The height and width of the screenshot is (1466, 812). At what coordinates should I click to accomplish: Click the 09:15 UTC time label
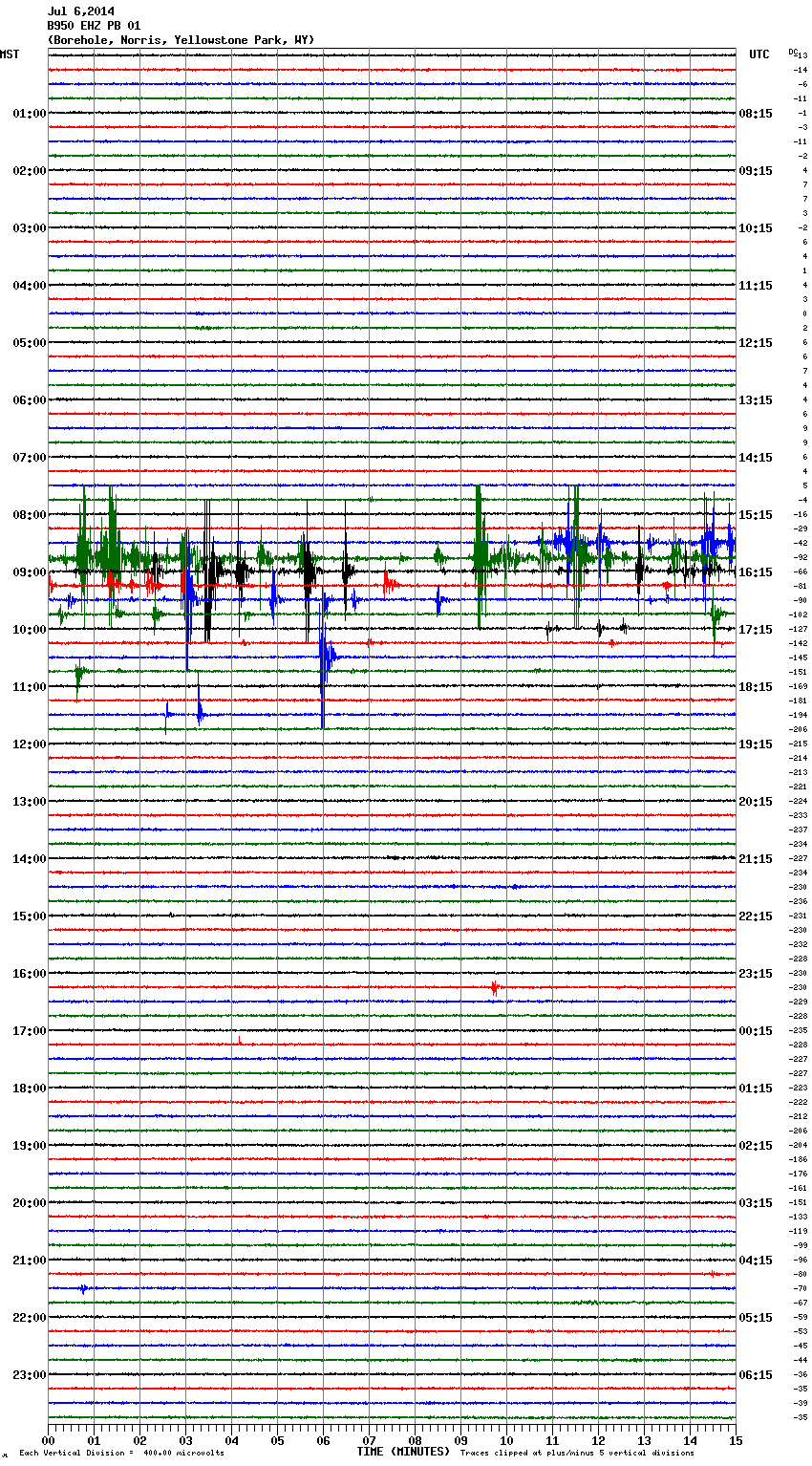pyautogui.click(x=756, y=171)
